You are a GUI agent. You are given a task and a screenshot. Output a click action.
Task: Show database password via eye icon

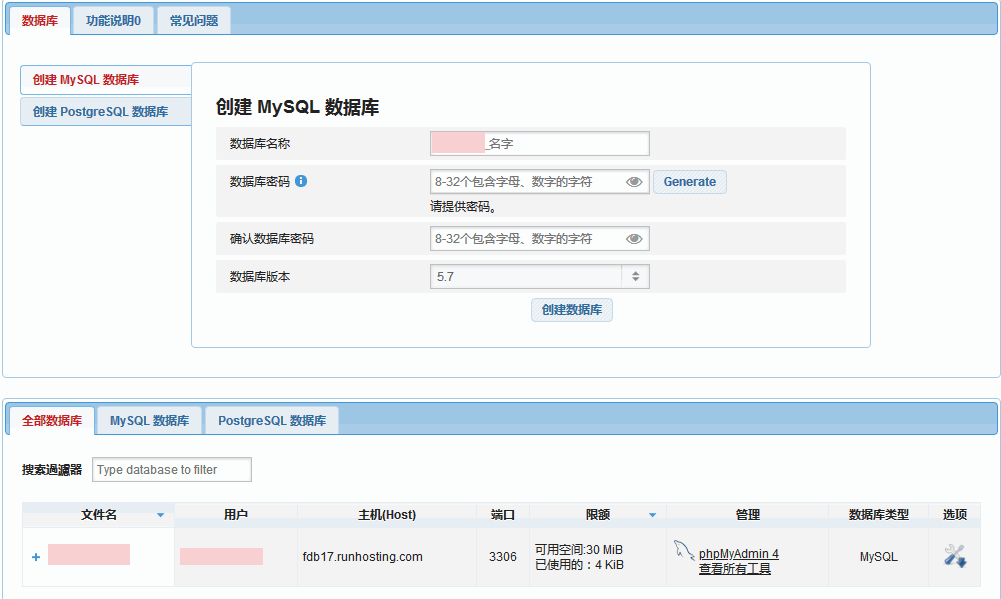(x=633, y=182)
